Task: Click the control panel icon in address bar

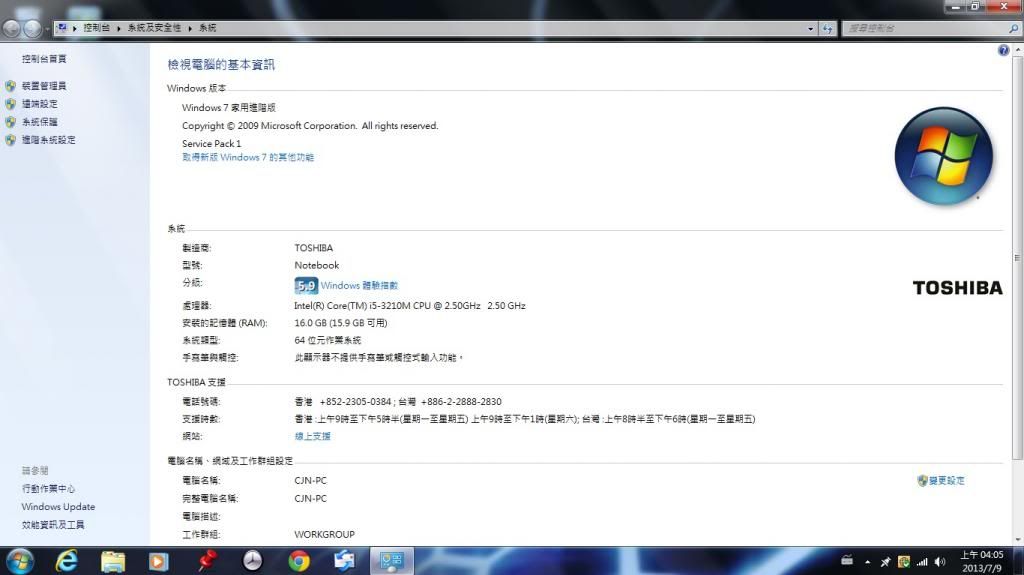Action: tap(62, 27)
